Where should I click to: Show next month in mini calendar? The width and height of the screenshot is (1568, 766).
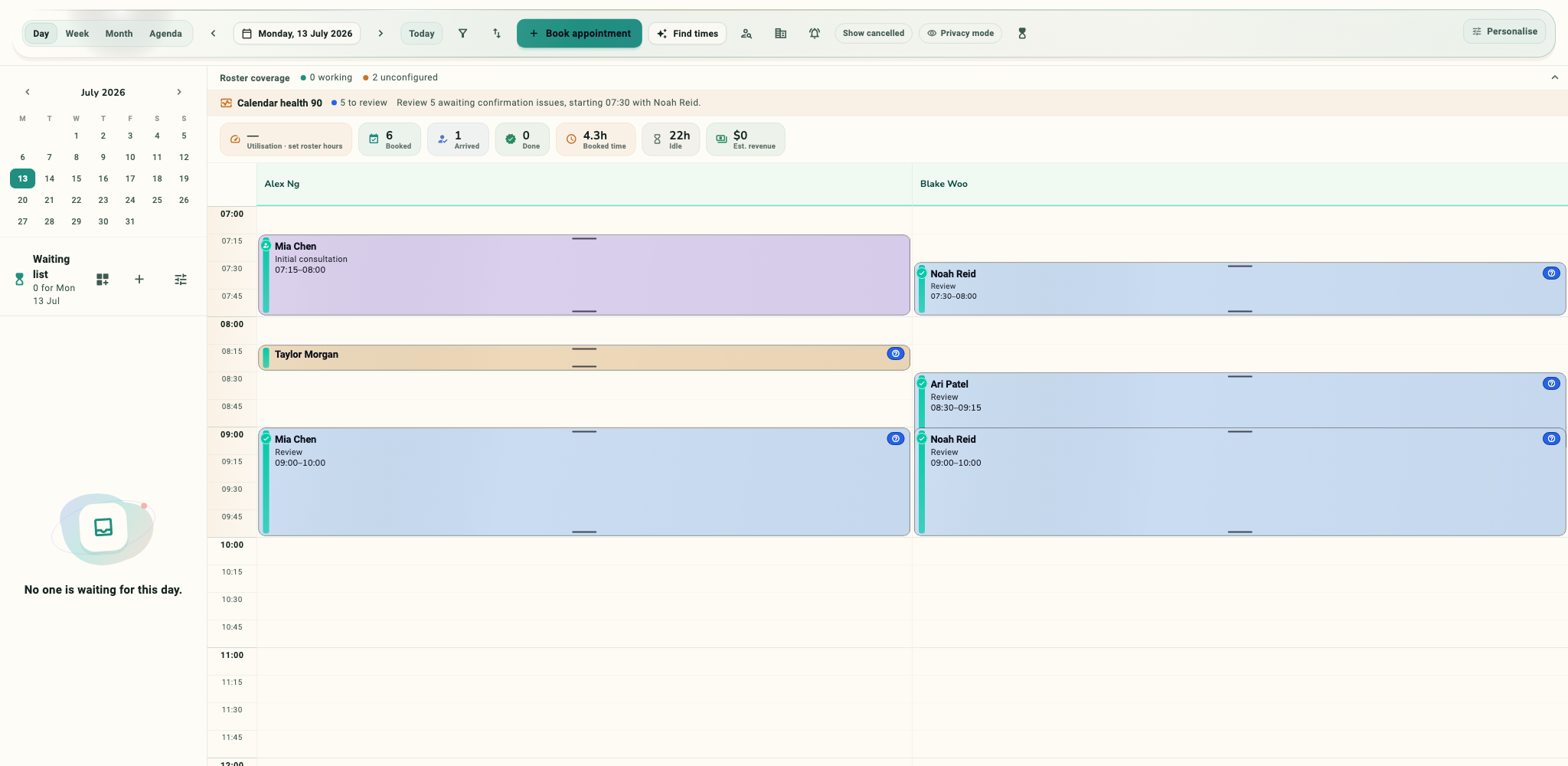click(x=179, y=92)
